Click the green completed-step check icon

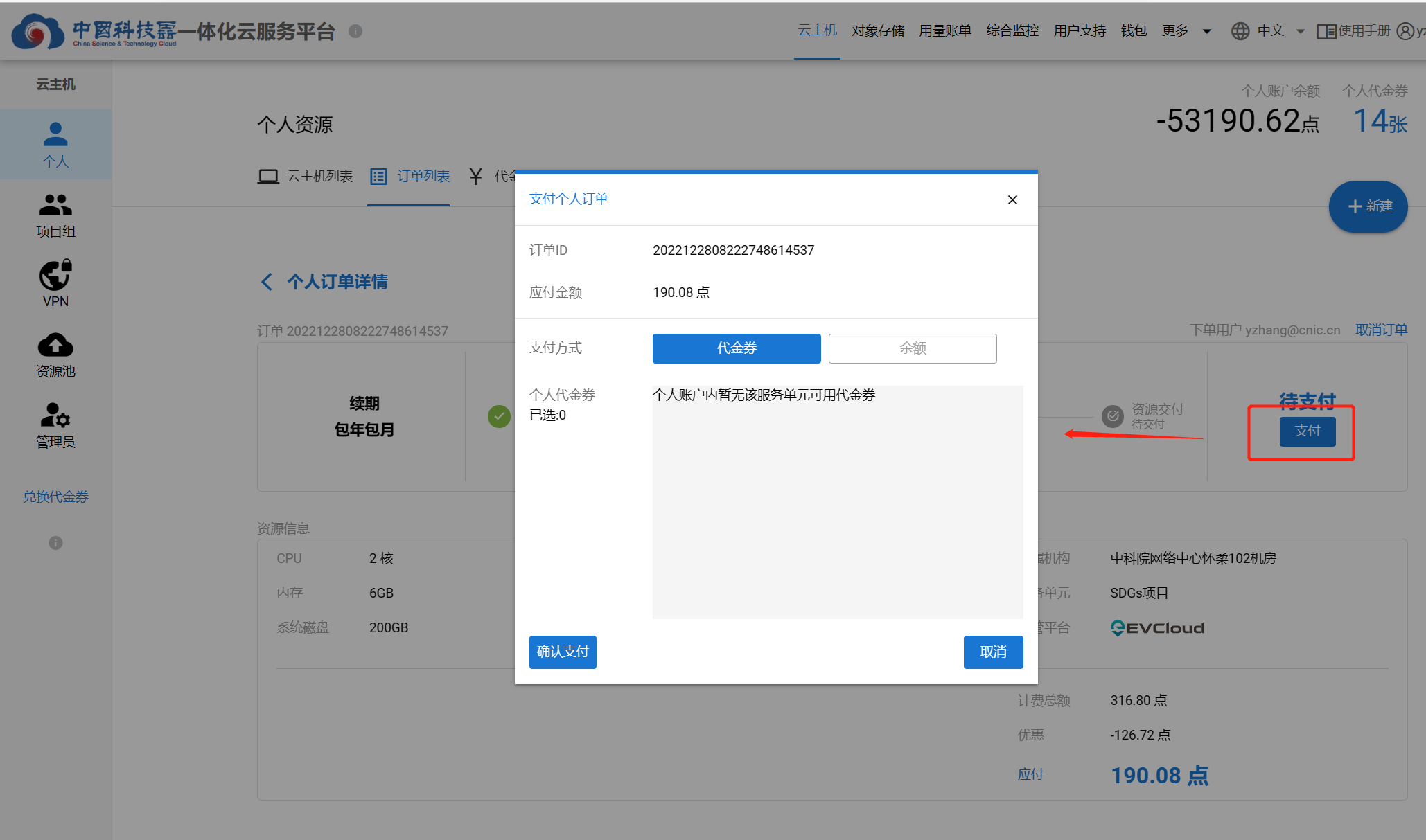(x=499, y=416)
